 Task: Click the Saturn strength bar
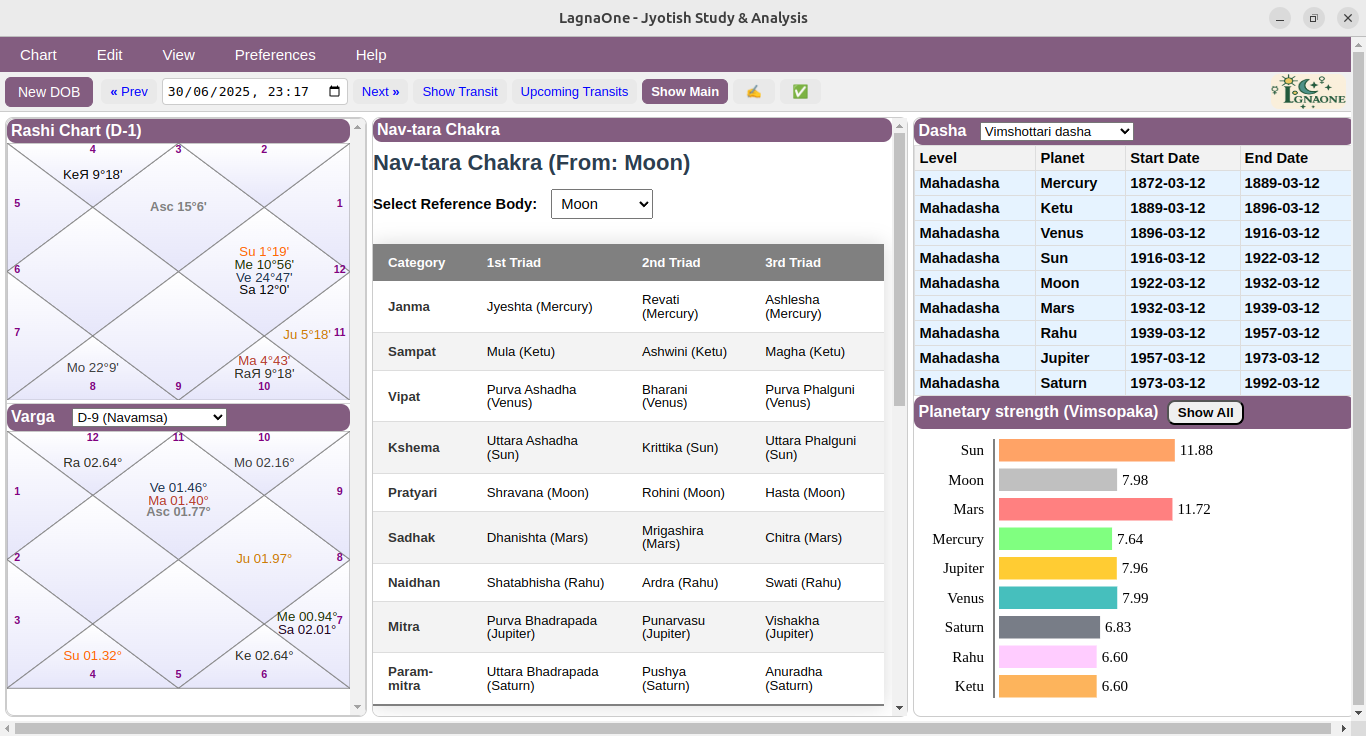click(1049, 627)
